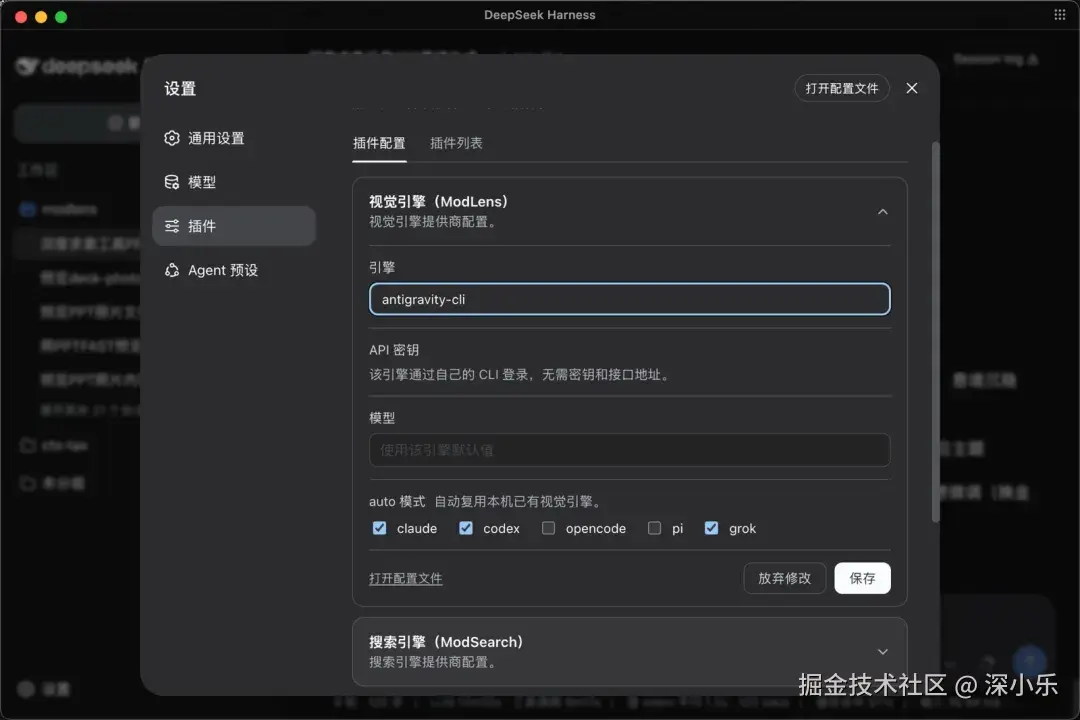Click the sliders icon beside 插件
The image size is (1080, 720).
(172, 226)
